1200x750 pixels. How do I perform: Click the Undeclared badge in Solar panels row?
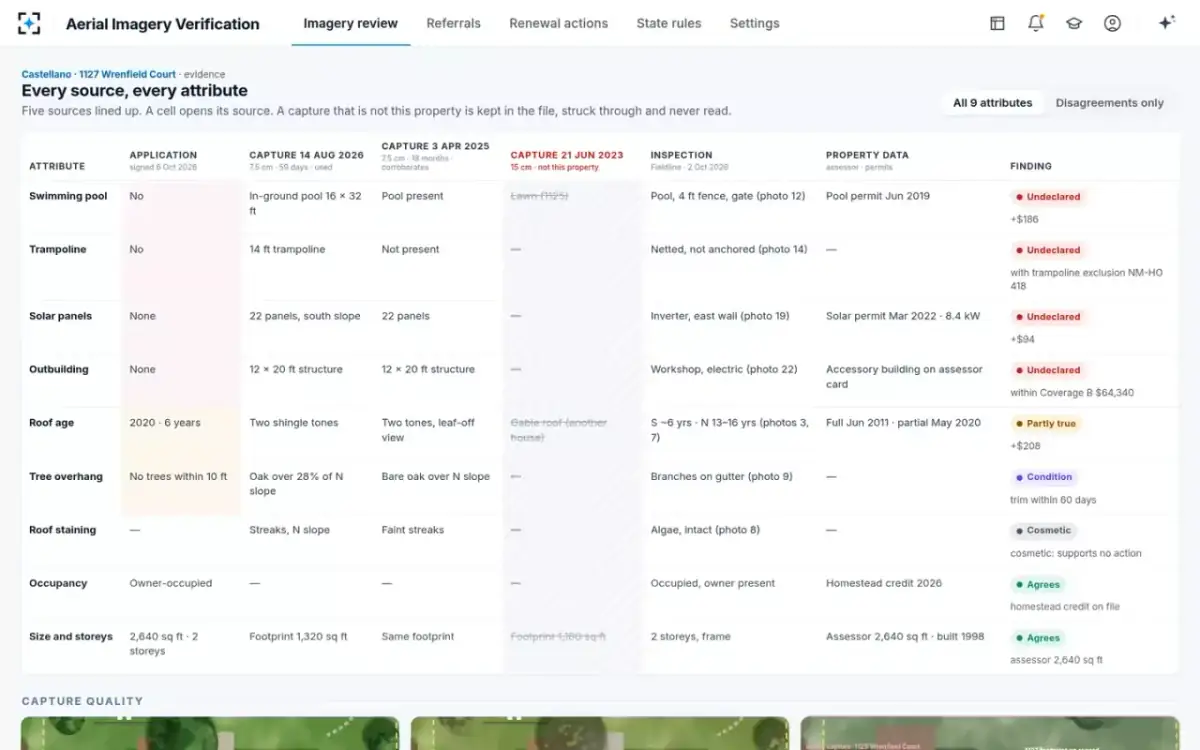tap(1046, 317)
